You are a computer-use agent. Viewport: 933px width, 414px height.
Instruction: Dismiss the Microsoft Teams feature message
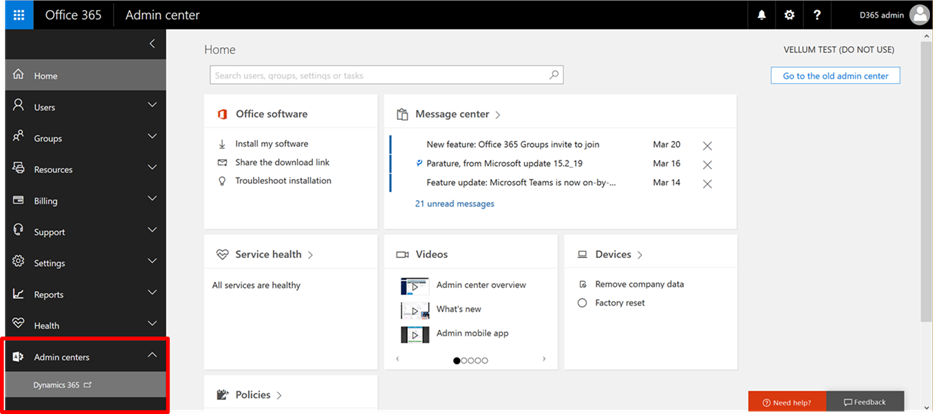(x=707, y=184)
